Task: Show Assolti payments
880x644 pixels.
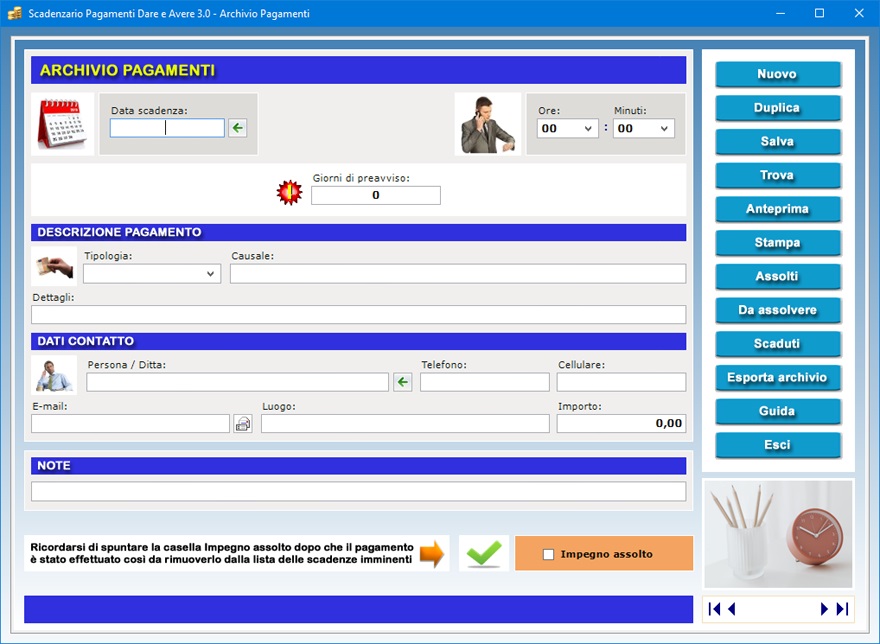Action: (777, 276)
